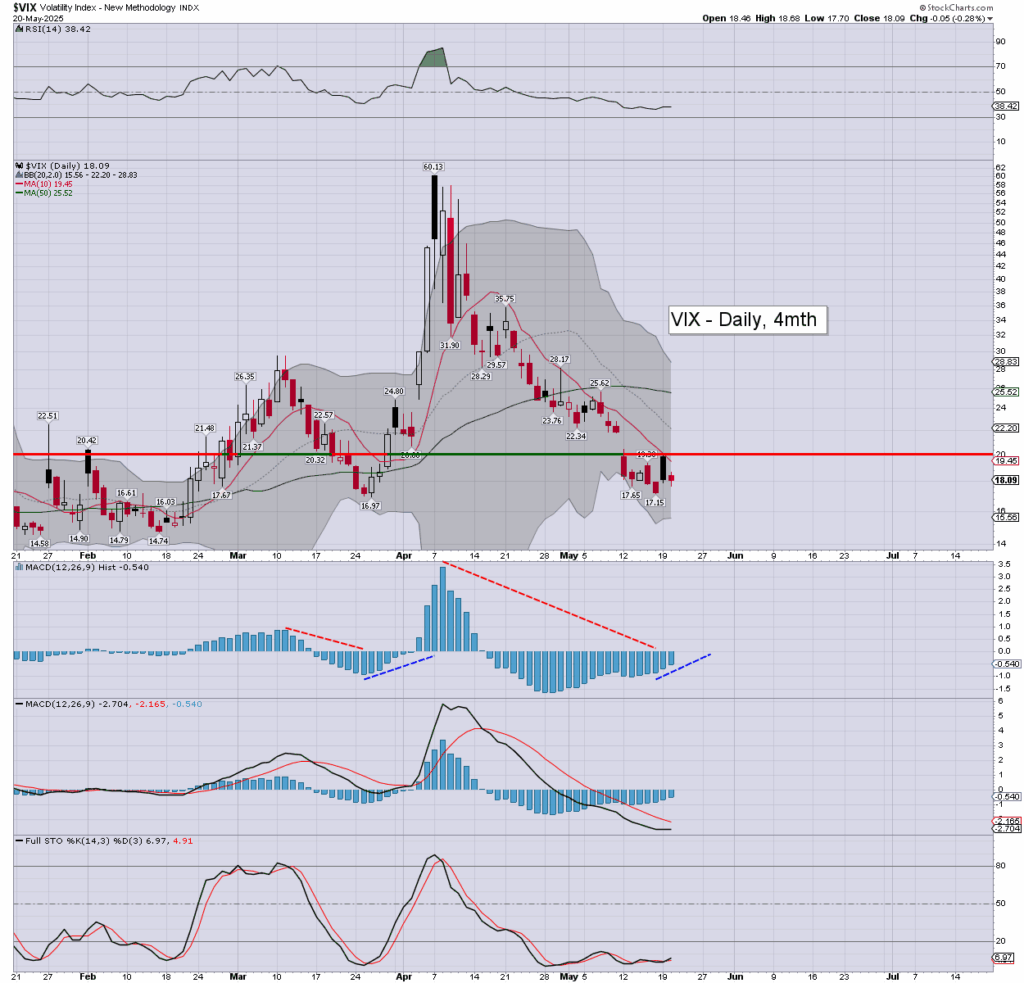The height and width of the screenshot is (983, 1024).
Task: Click the 18.09 last price axis tag
Action: 1004,480
